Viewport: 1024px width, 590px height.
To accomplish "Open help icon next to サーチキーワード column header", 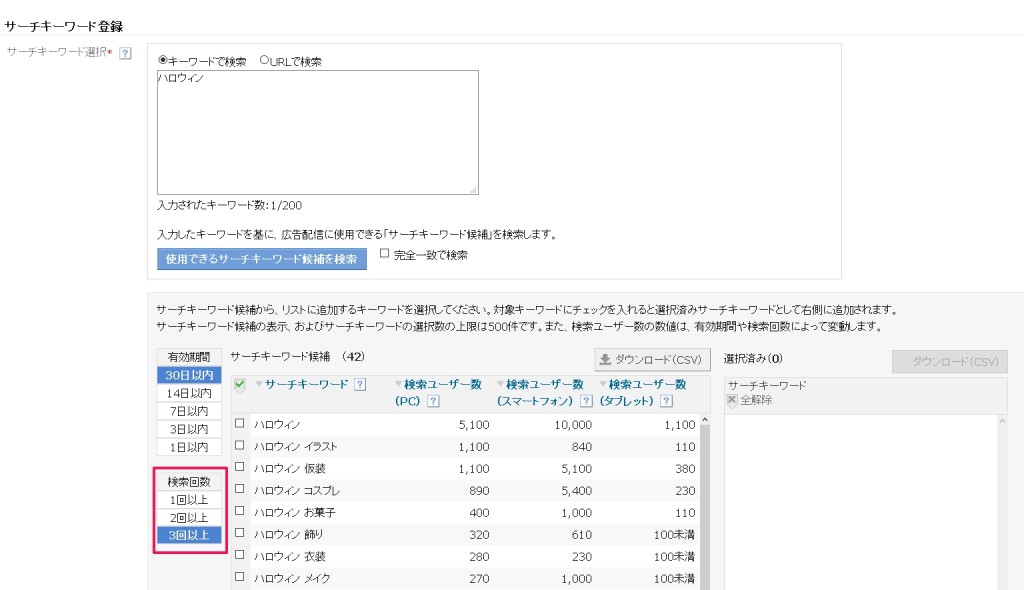I will 360,384.
